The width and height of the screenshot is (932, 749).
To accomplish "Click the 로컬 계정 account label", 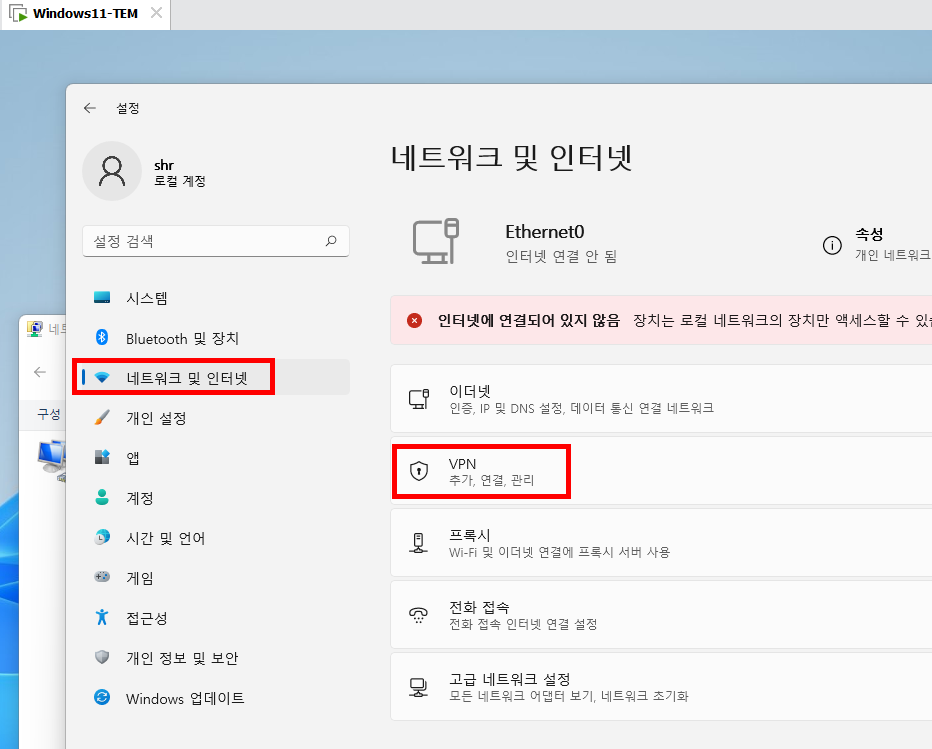I will click(180, 181).
